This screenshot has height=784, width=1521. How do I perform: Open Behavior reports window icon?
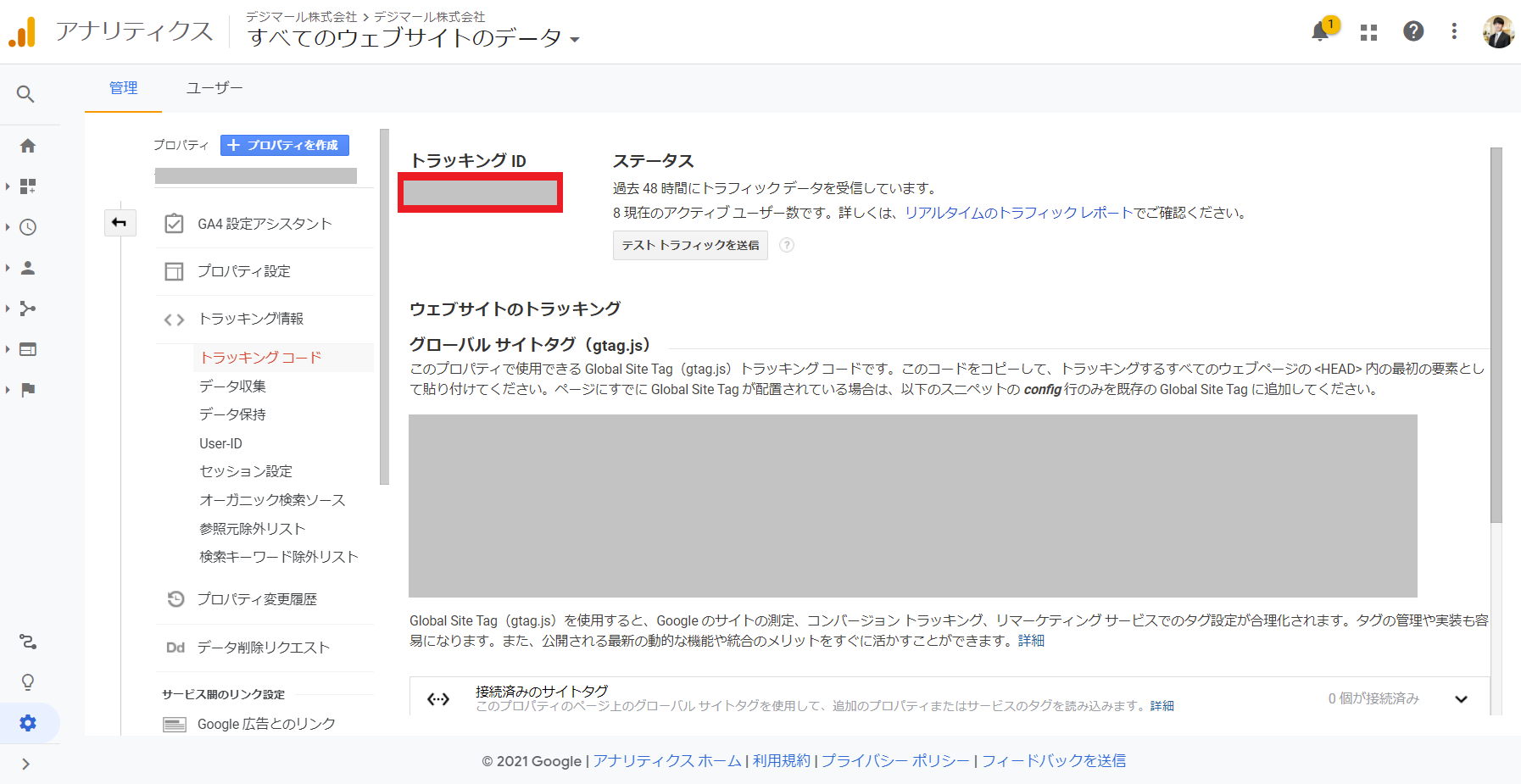point(28,349)
